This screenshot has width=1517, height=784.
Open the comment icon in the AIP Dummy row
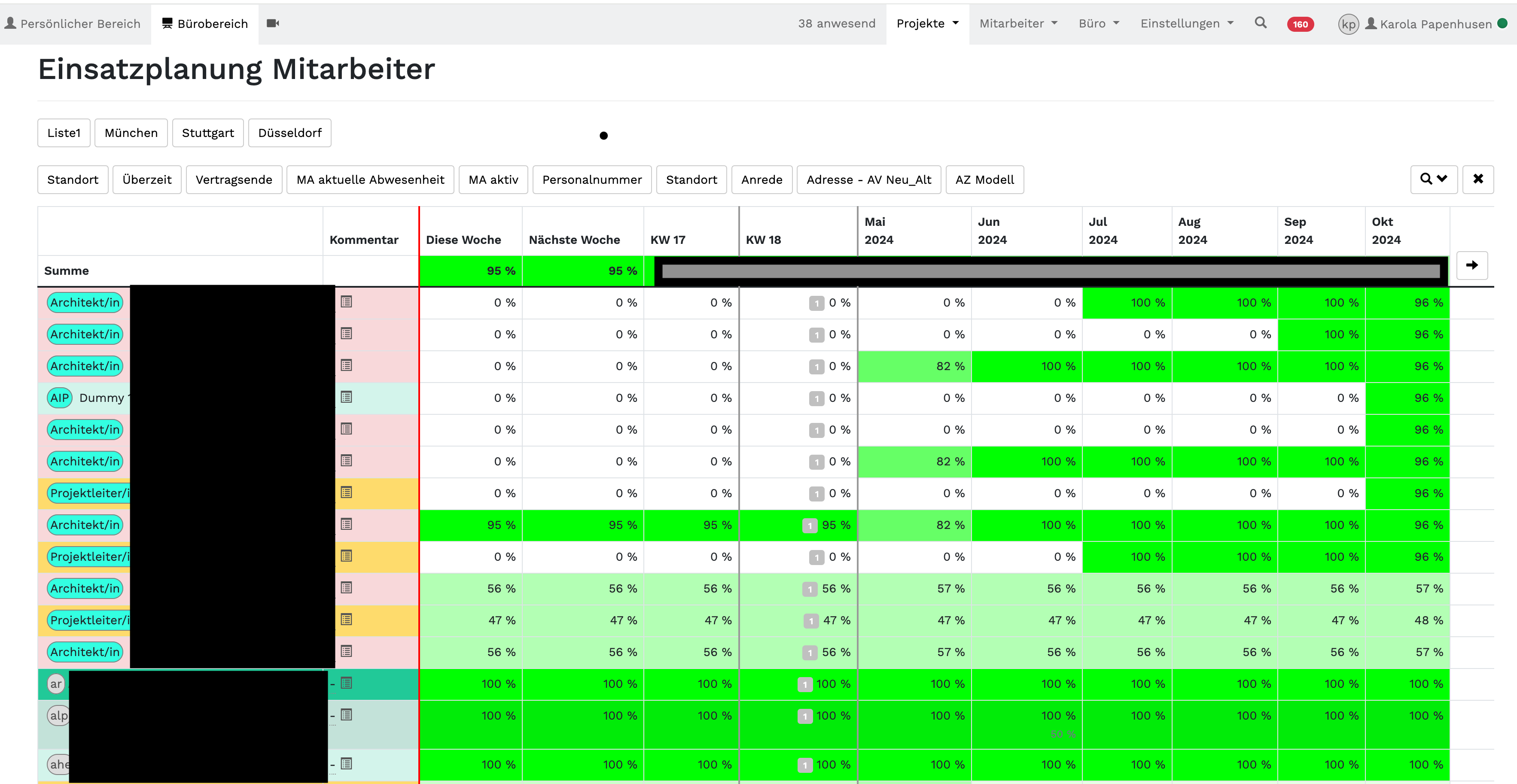coord(346,397)
